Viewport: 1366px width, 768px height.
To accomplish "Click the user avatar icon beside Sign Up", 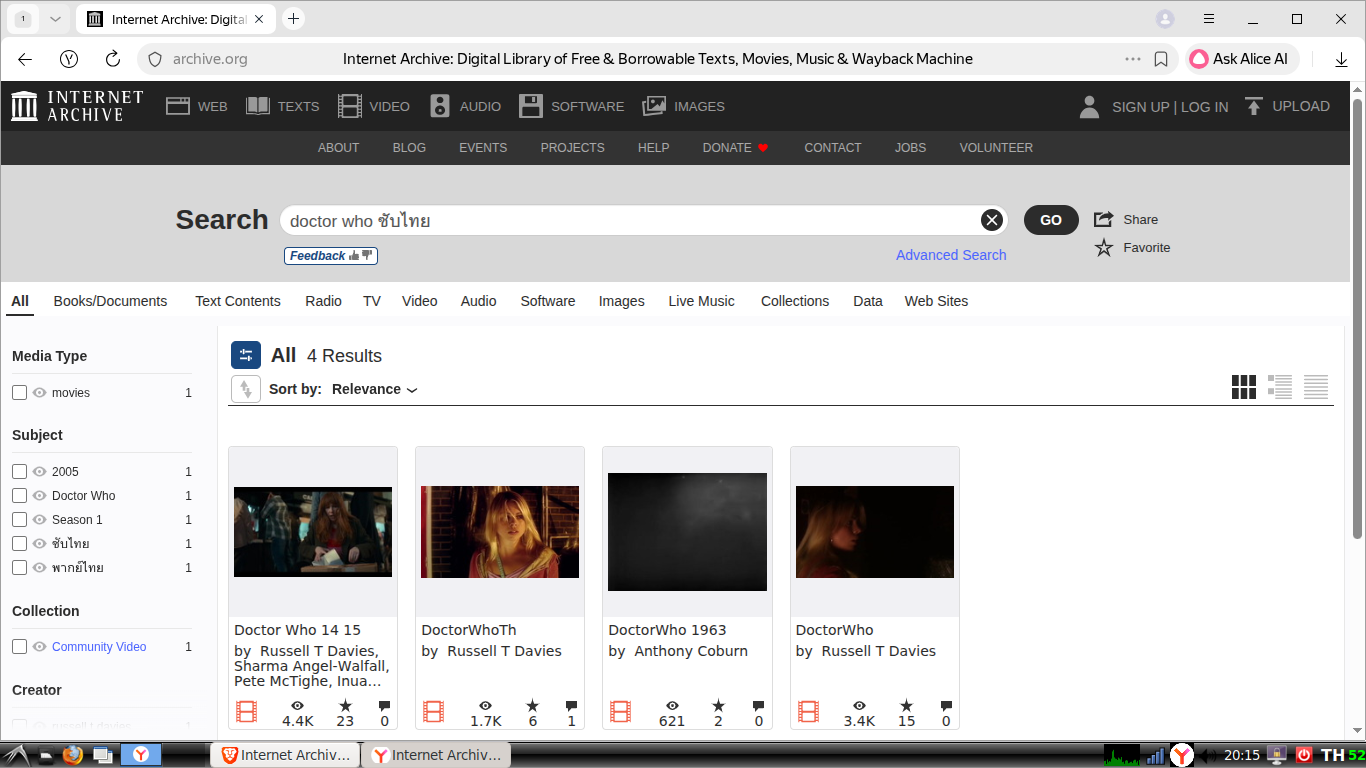I will click(x=1090, y=107).
